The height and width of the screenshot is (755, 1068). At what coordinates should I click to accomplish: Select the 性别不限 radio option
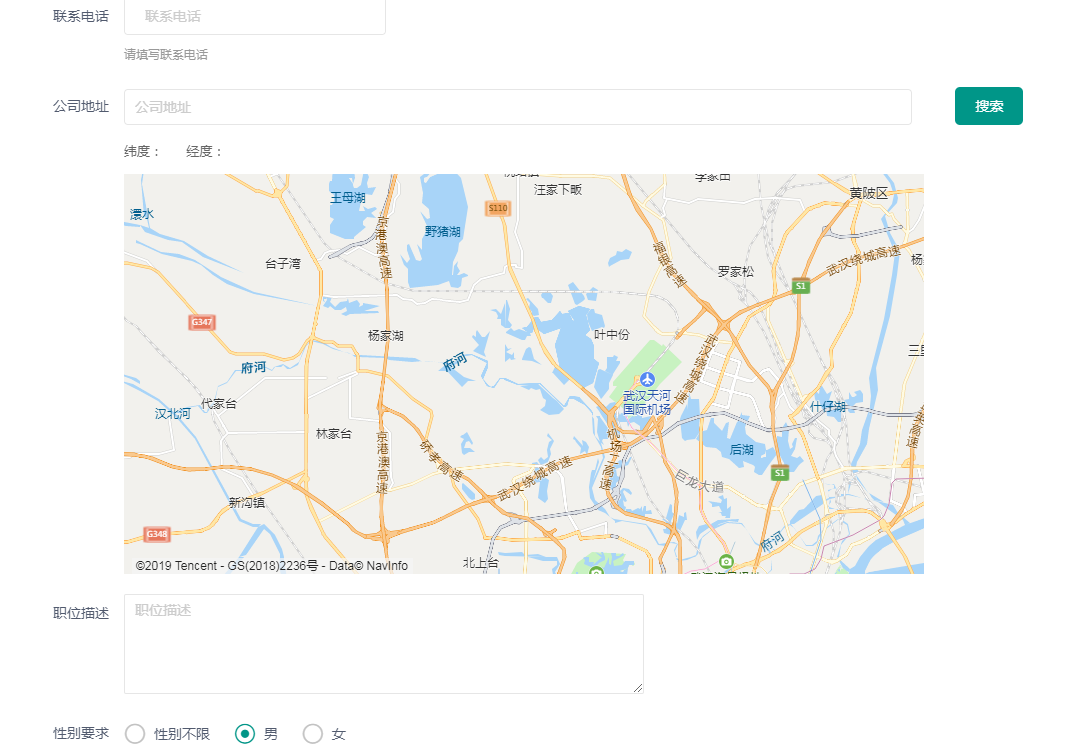point(135,734)
